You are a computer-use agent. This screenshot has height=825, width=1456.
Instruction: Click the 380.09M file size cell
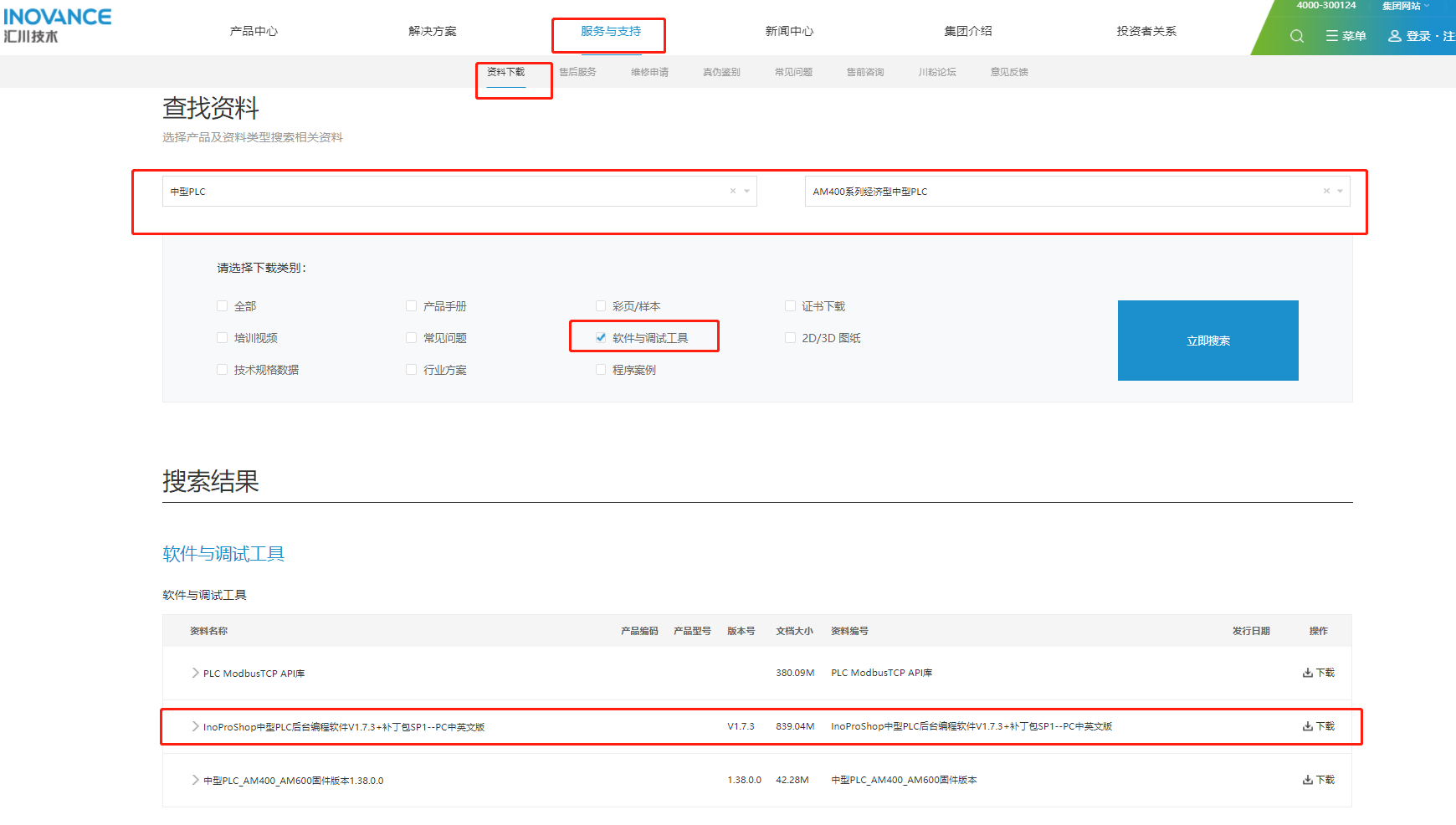coord(795,673)
